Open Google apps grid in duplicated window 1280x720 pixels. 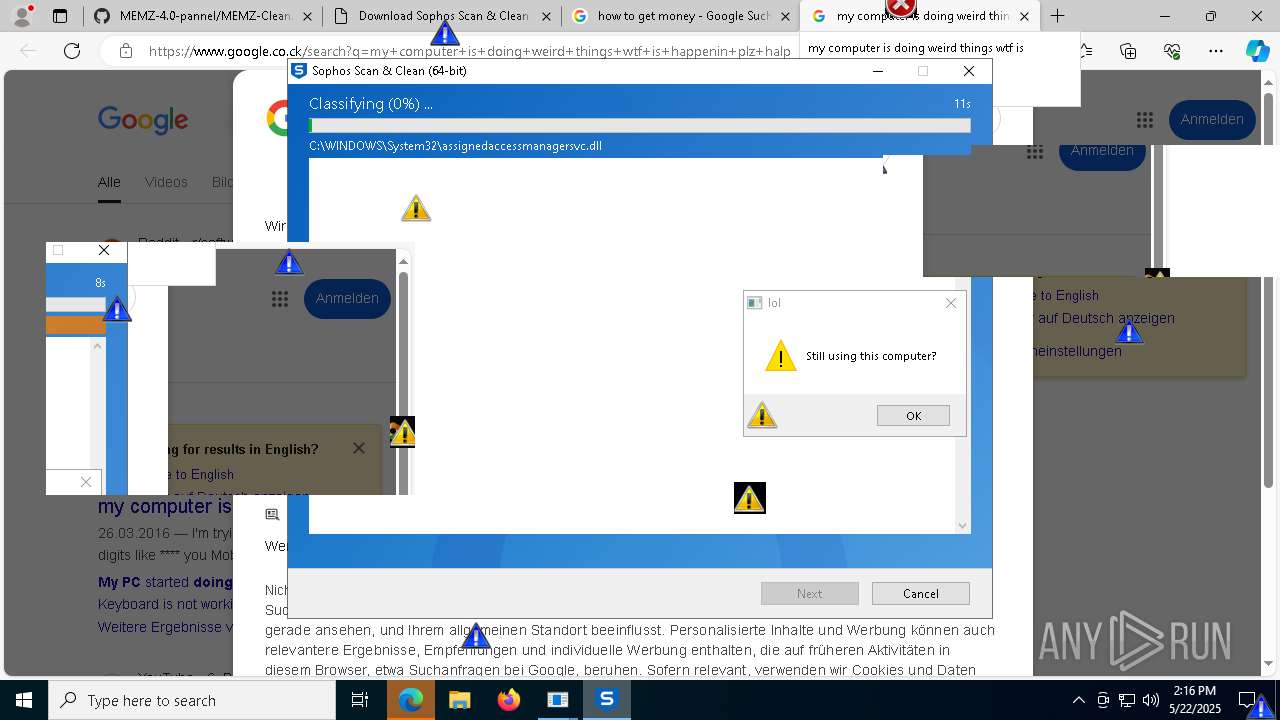280,299
